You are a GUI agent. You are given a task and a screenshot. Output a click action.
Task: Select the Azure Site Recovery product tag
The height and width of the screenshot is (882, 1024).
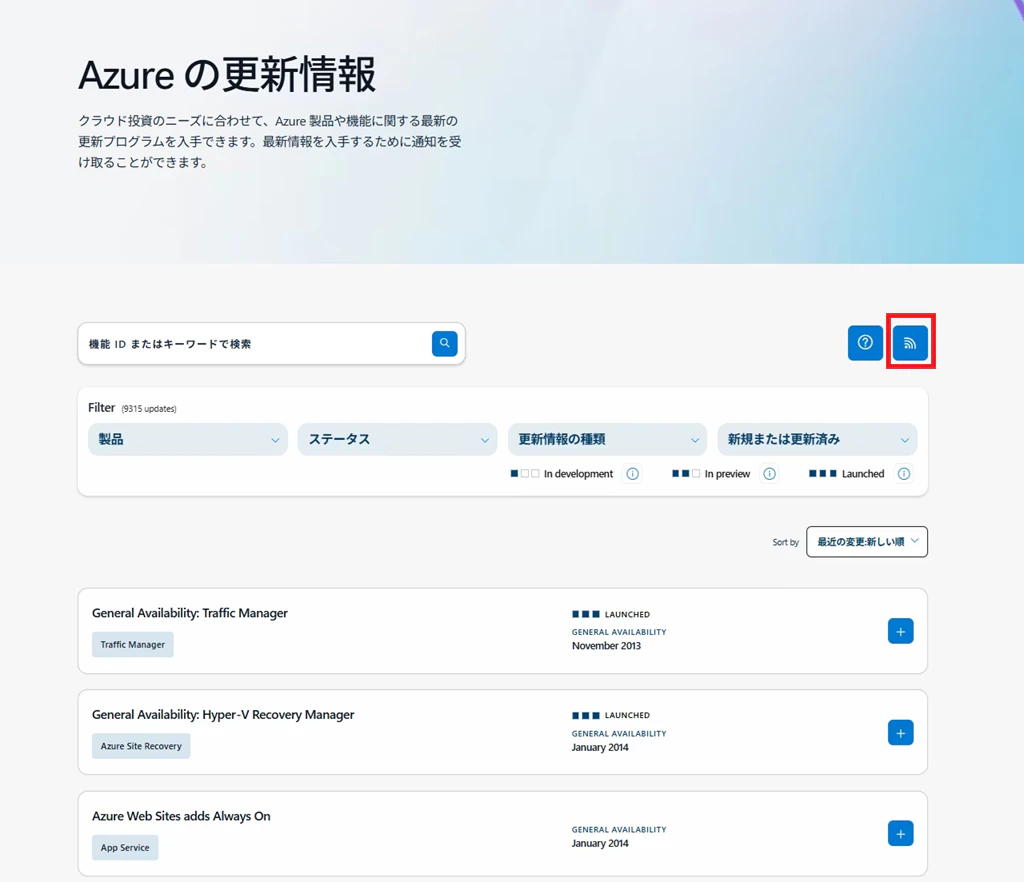coord(141,746)
